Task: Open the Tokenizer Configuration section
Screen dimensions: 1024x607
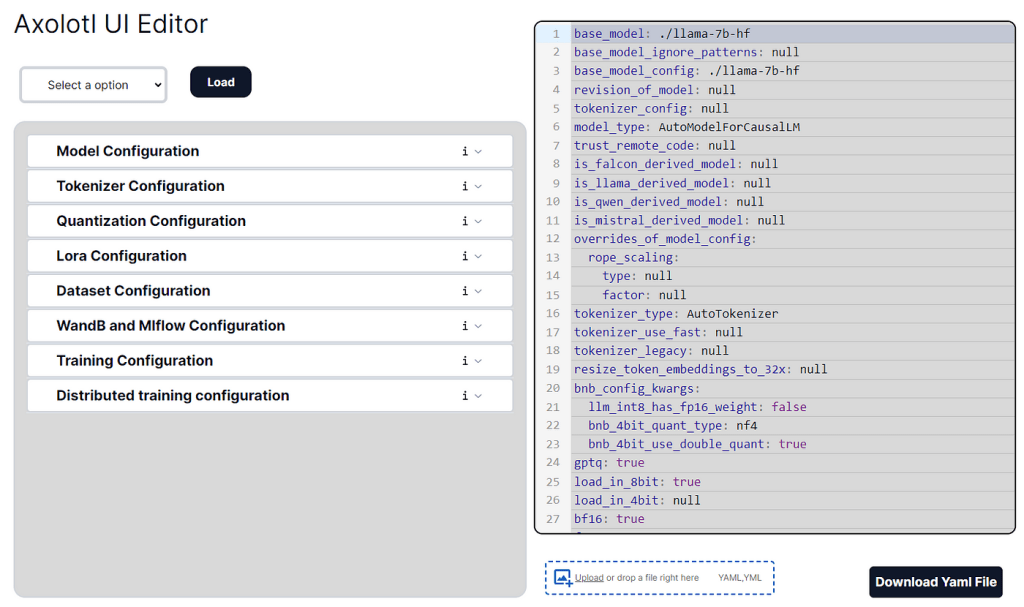Action: pyautogui.click(x=140, y=186)
